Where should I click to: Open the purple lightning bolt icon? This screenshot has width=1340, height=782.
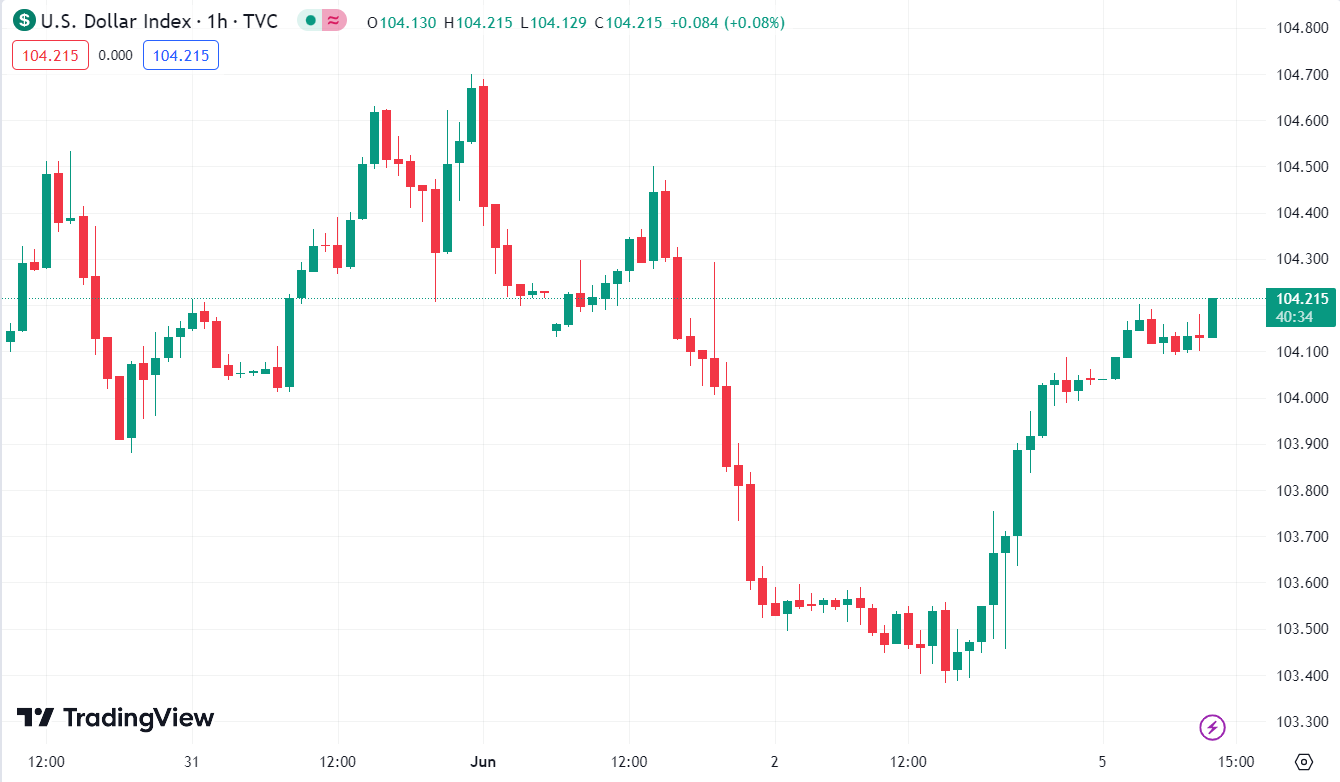coord(1212,727)
